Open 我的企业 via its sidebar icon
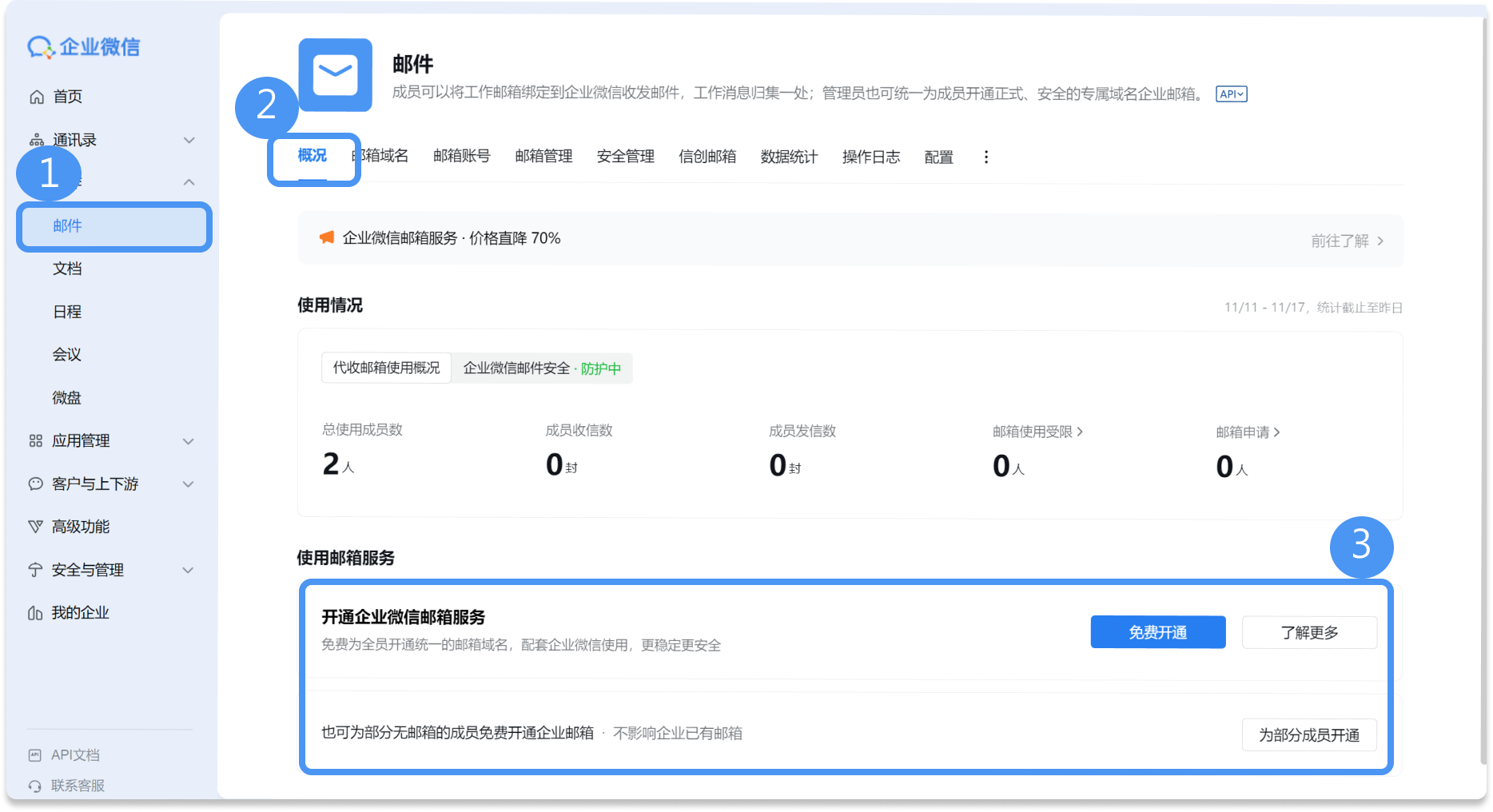 tap(35, 613)
